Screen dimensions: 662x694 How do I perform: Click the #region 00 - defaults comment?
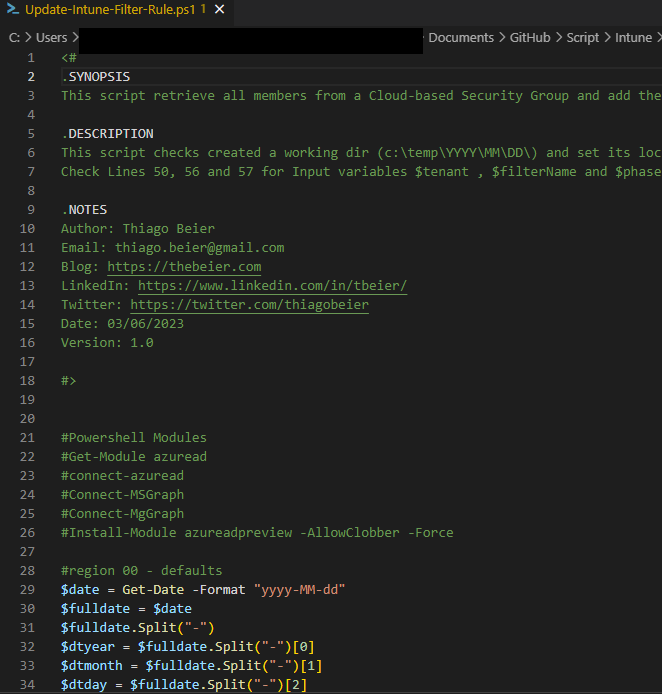click(141, 571)
